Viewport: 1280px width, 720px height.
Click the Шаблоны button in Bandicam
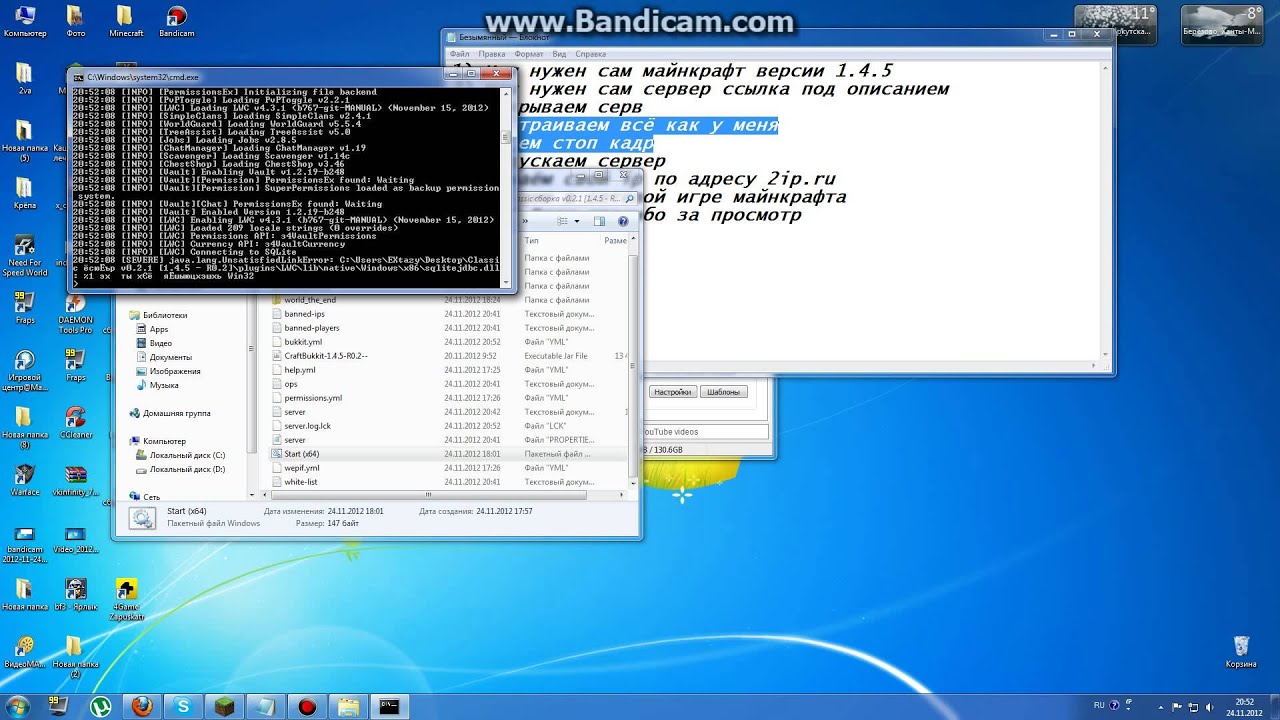[x=724, y=392]
